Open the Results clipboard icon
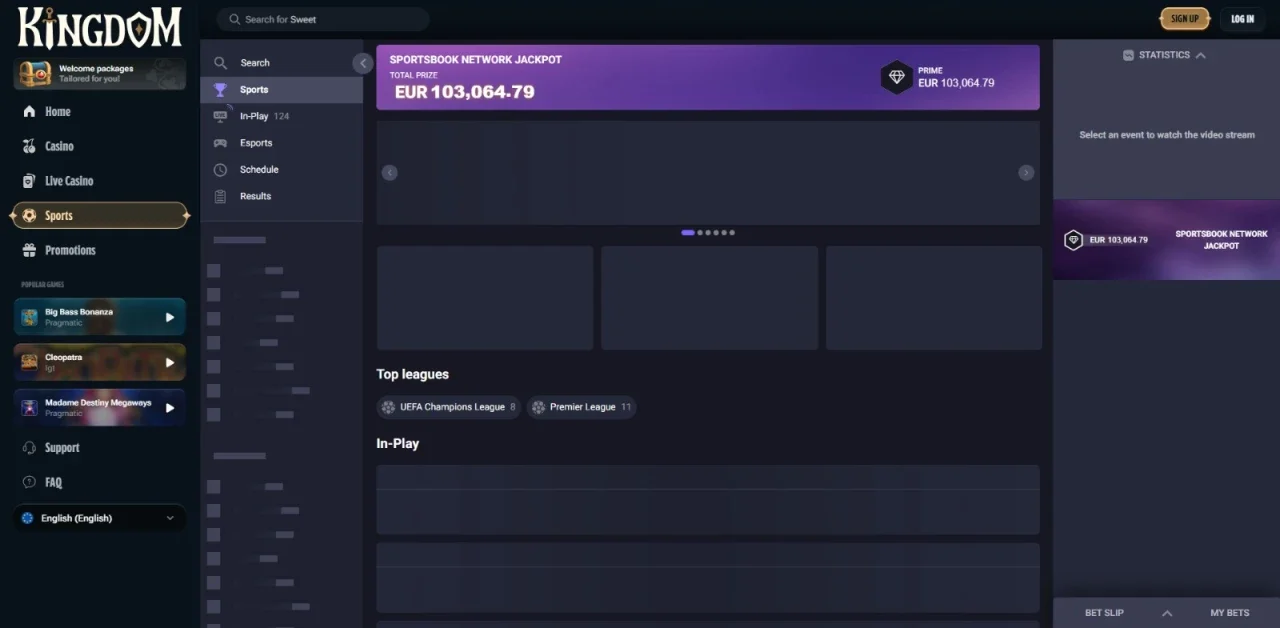This screenshot has height=628, width=1280. point(220,196)
